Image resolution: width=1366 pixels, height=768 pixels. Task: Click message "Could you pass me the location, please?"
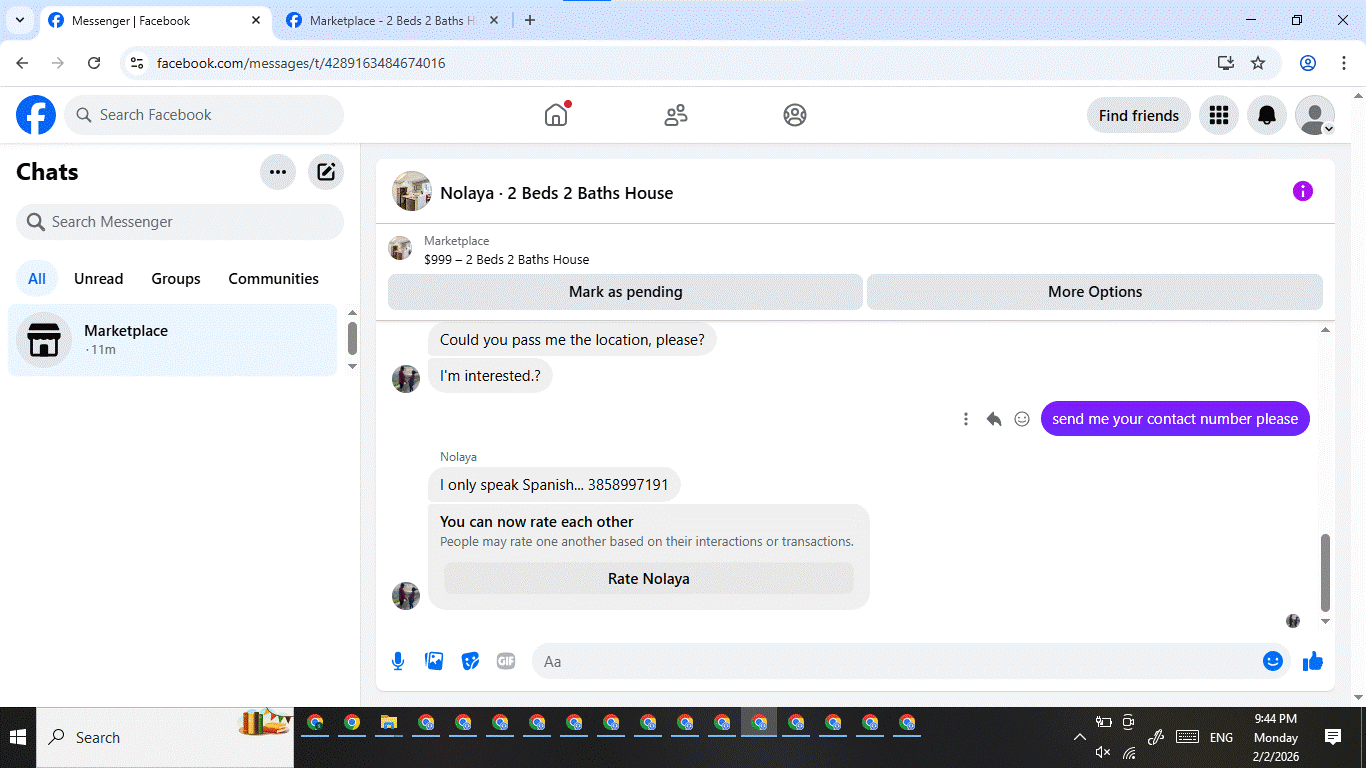point(572,340)
